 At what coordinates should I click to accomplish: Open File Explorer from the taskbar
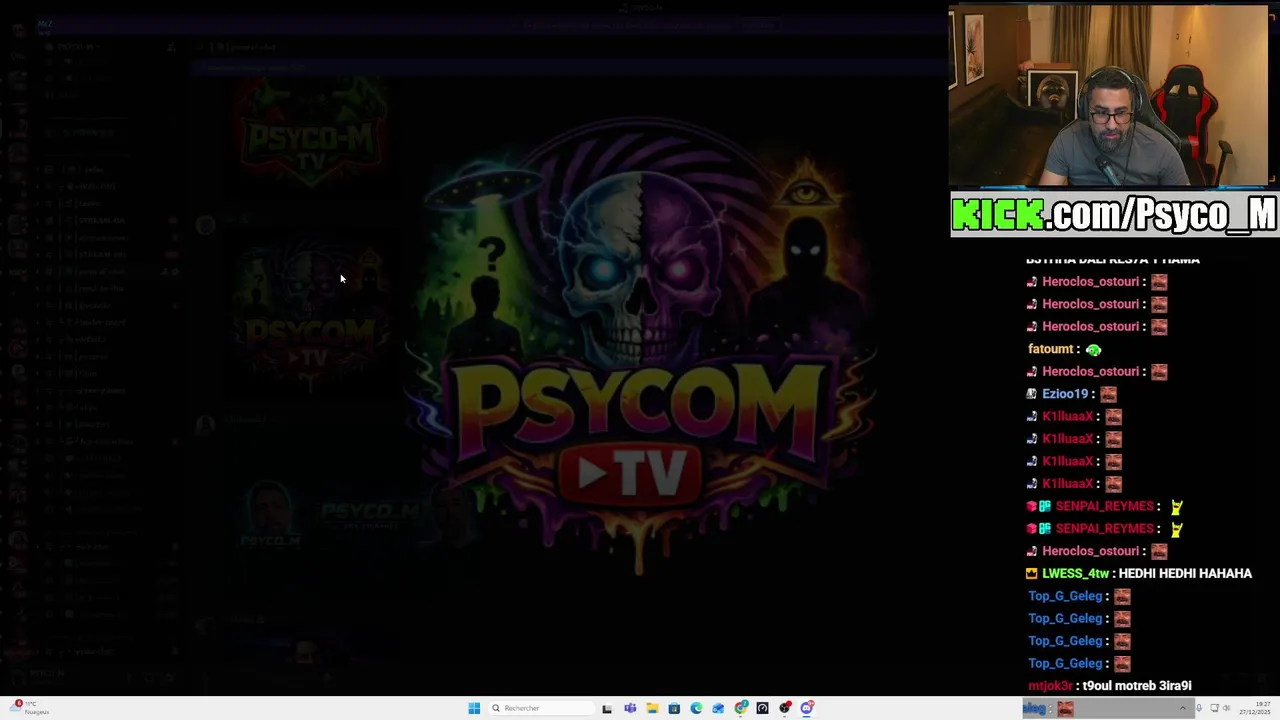click(652, 708)
